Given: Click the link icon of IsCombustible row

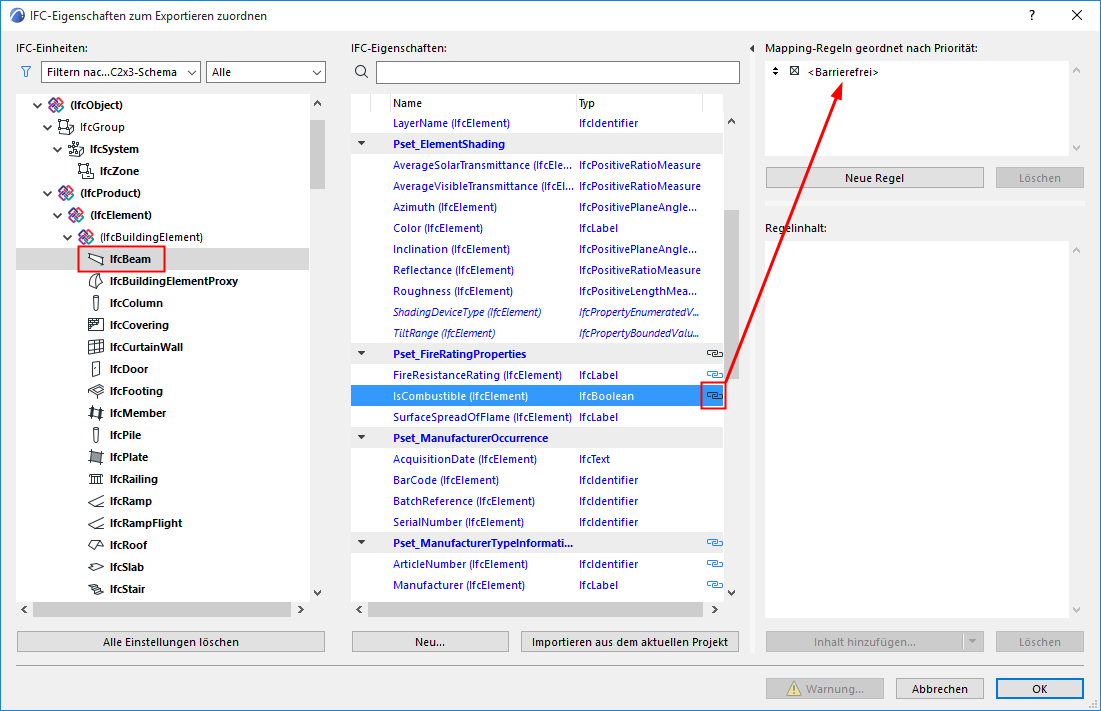Looking at the screenshot, I should point(714,396).
